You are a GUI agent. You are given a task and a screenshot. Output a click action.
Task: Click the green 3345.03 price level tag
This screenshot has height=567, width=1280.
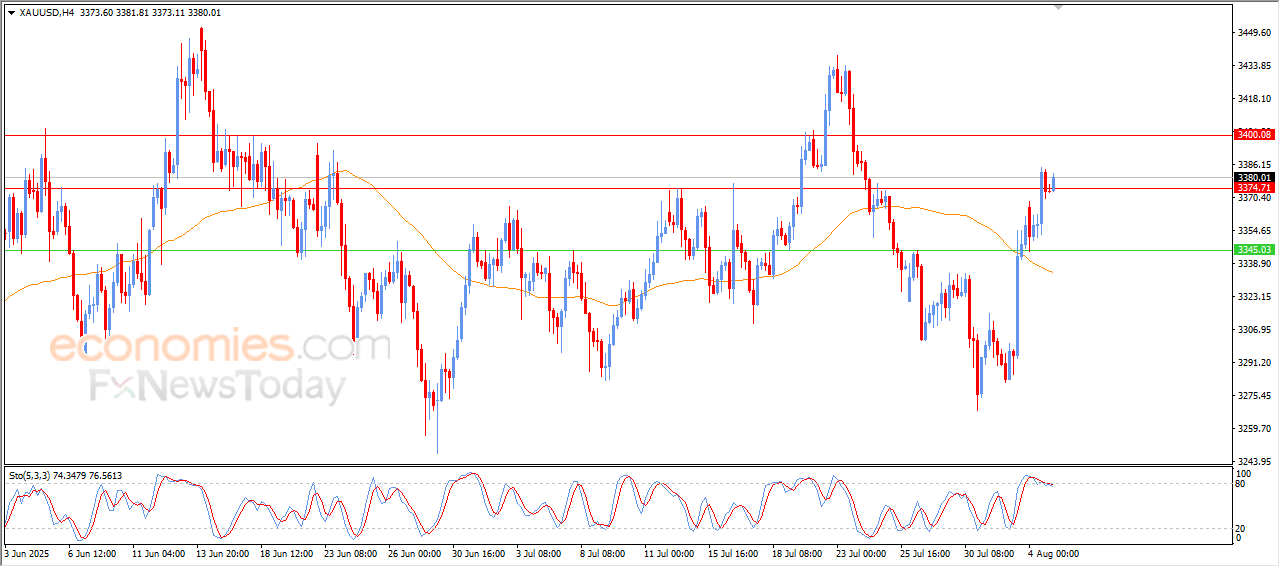[1253, 250]
